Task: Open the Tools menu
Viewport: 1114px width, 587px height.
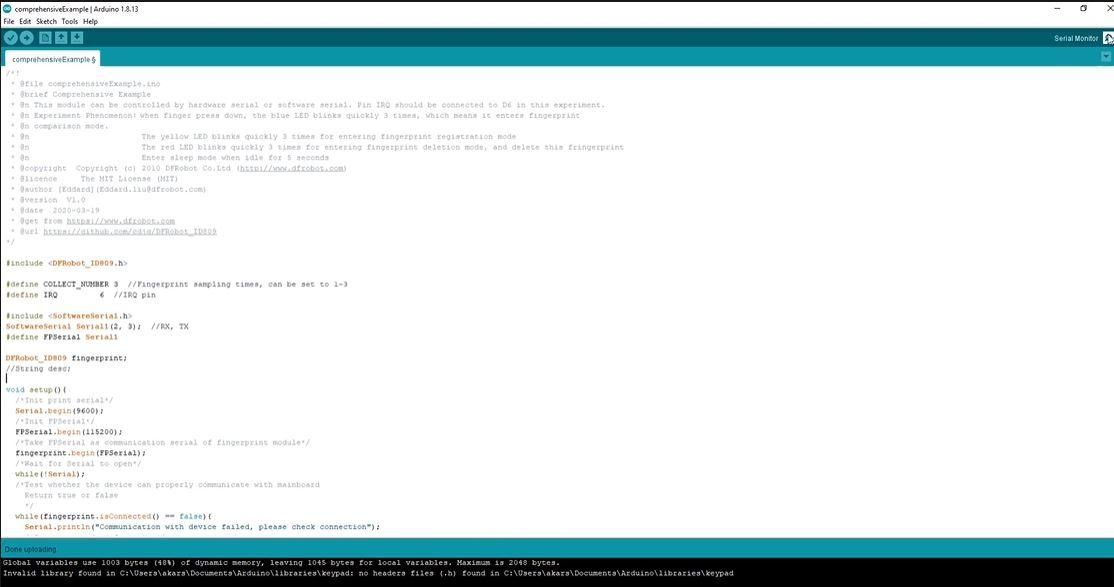Action: click(x=69, y=20)
